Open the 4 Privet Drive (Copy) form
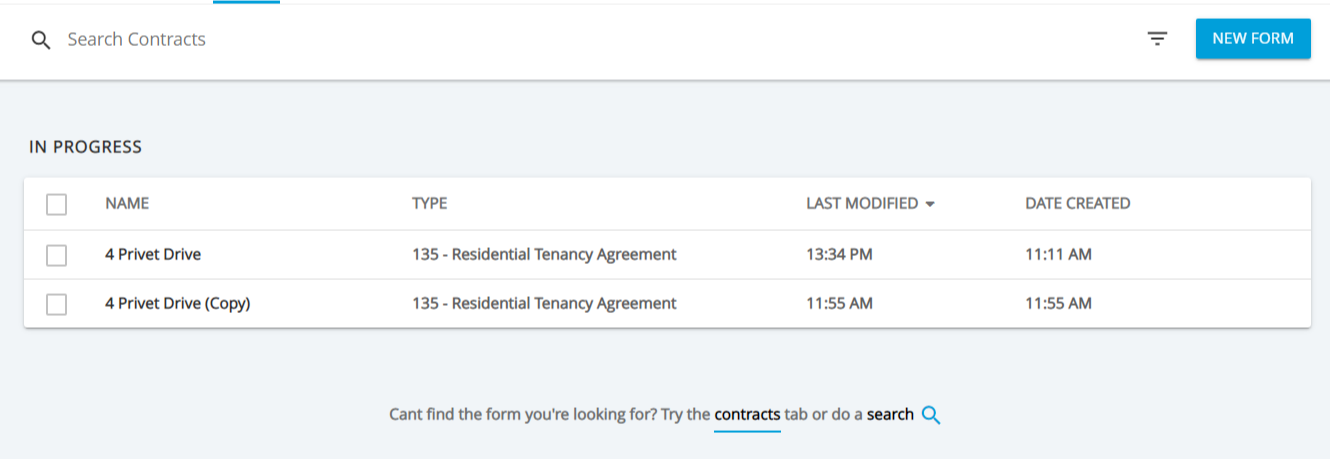Viewport: 1330px width, 459px height. tap(177, 304)
